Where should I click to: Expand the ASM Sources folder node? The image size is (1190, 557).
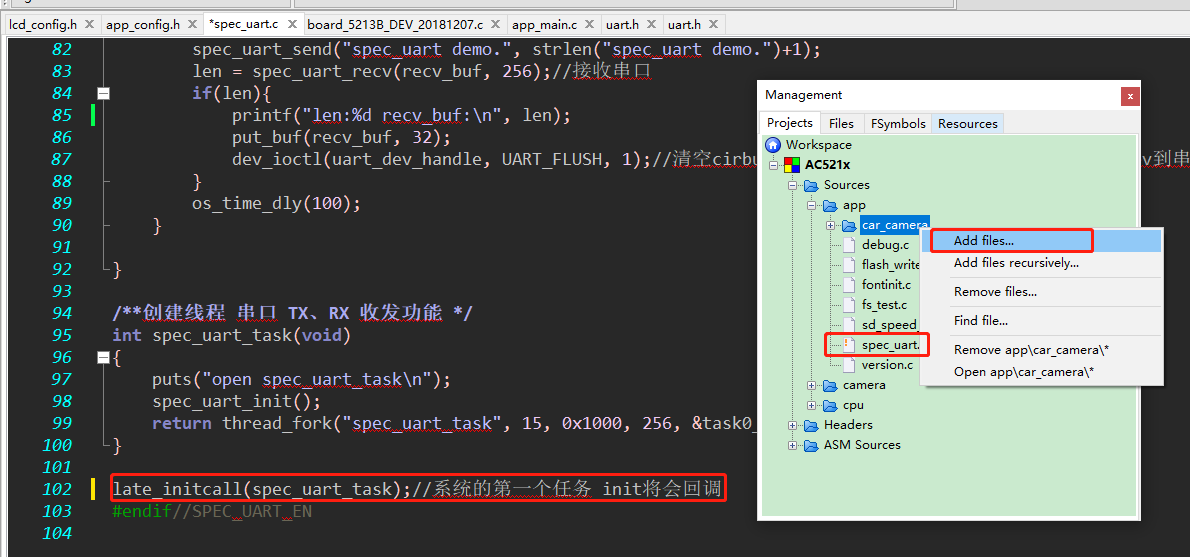792,445
